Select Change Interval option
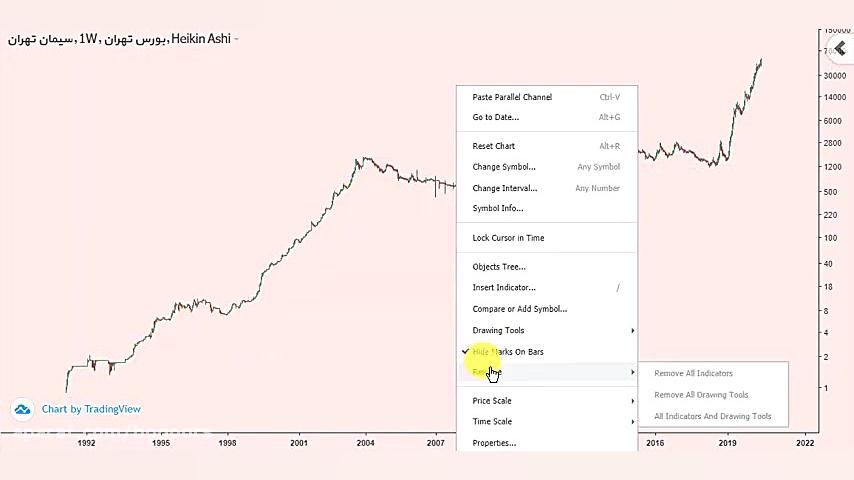Image resolution: width=854 pixels, height=480 pixels. tap(505, 188)
